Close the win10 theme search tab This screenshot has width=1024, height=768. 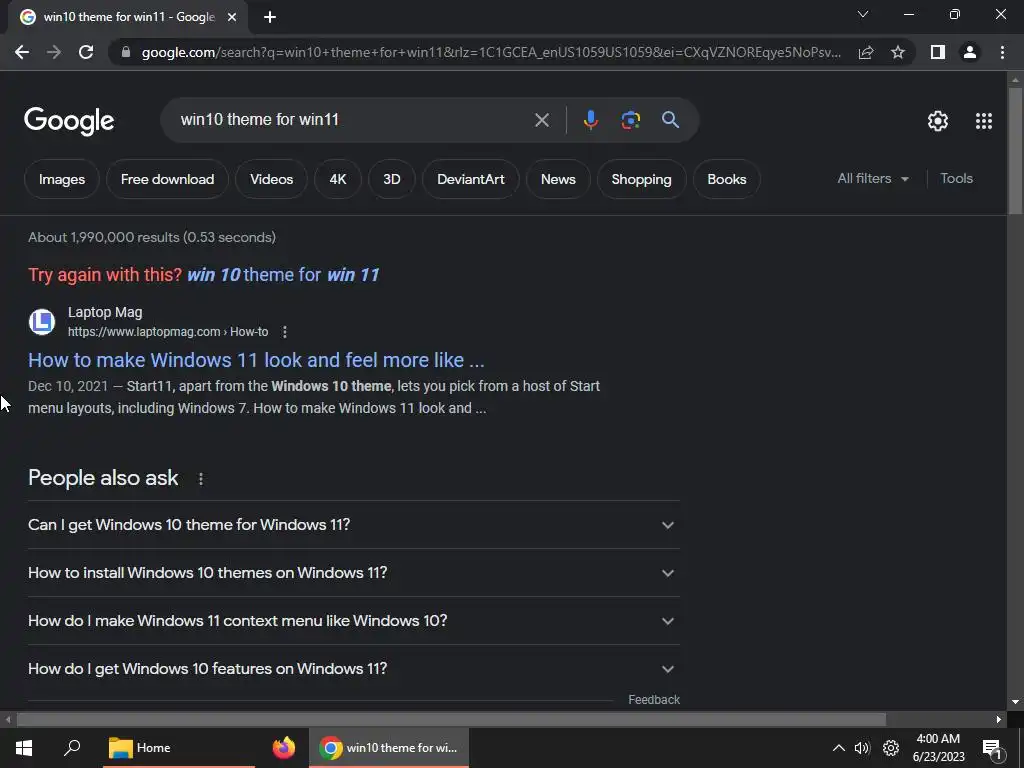[232, 17]
